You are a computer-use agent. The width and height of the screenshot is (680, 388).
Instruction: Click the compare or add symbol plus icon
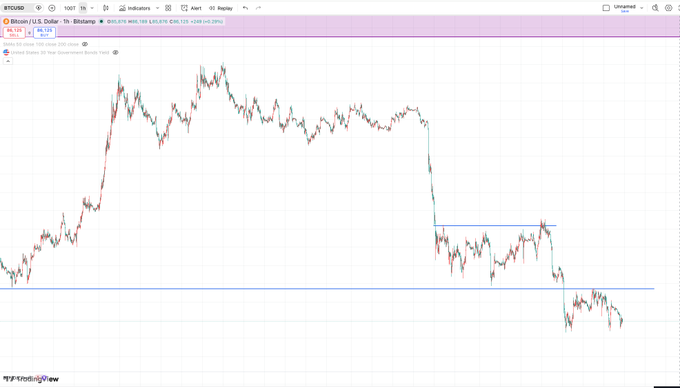(x=52, y=8)
